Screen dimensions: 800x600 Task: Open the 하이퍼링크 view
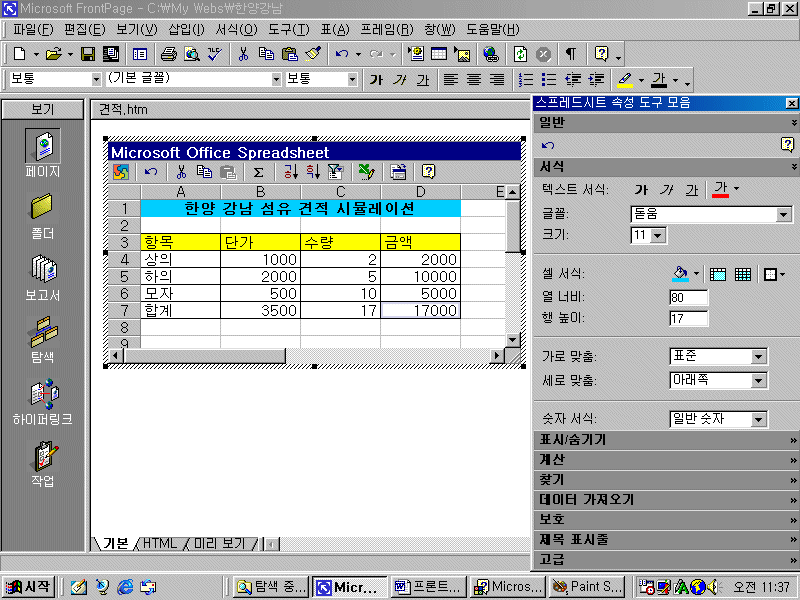click(42, 402)
